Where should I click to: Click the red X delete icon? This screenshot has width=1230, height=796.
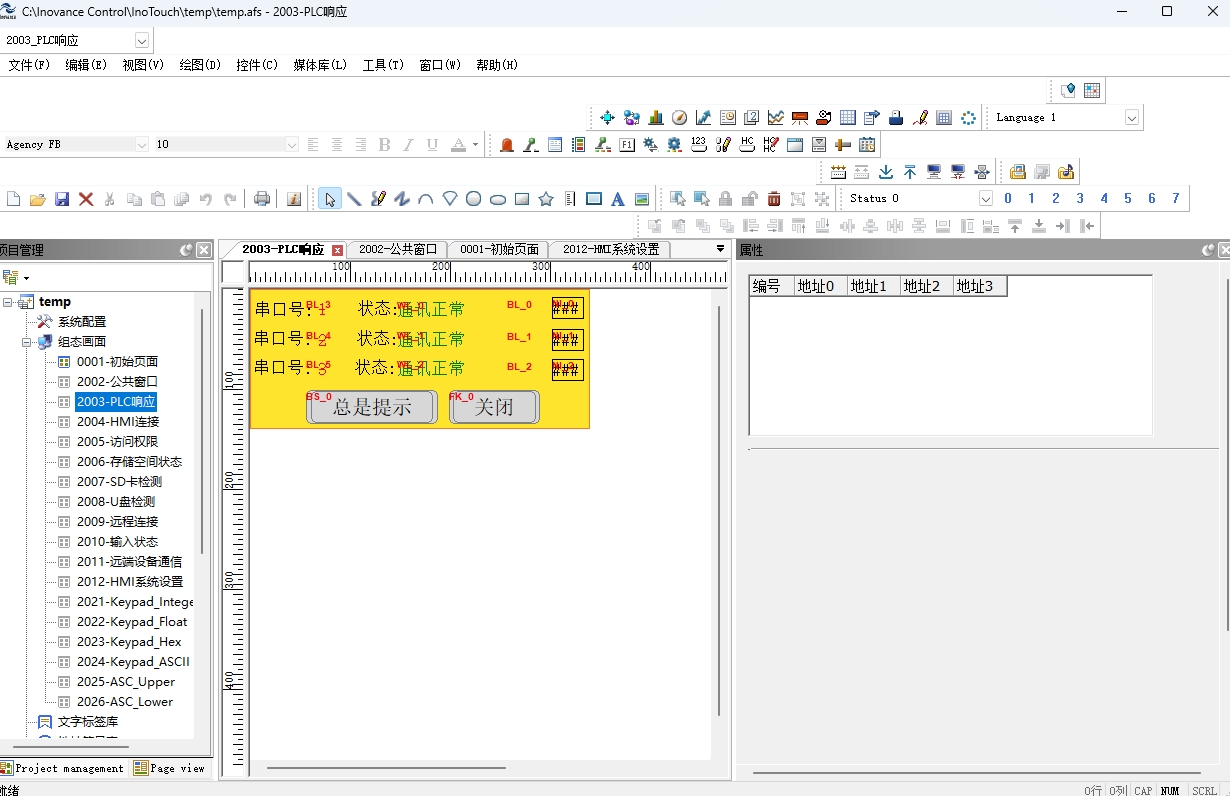[x=86, y=199]
